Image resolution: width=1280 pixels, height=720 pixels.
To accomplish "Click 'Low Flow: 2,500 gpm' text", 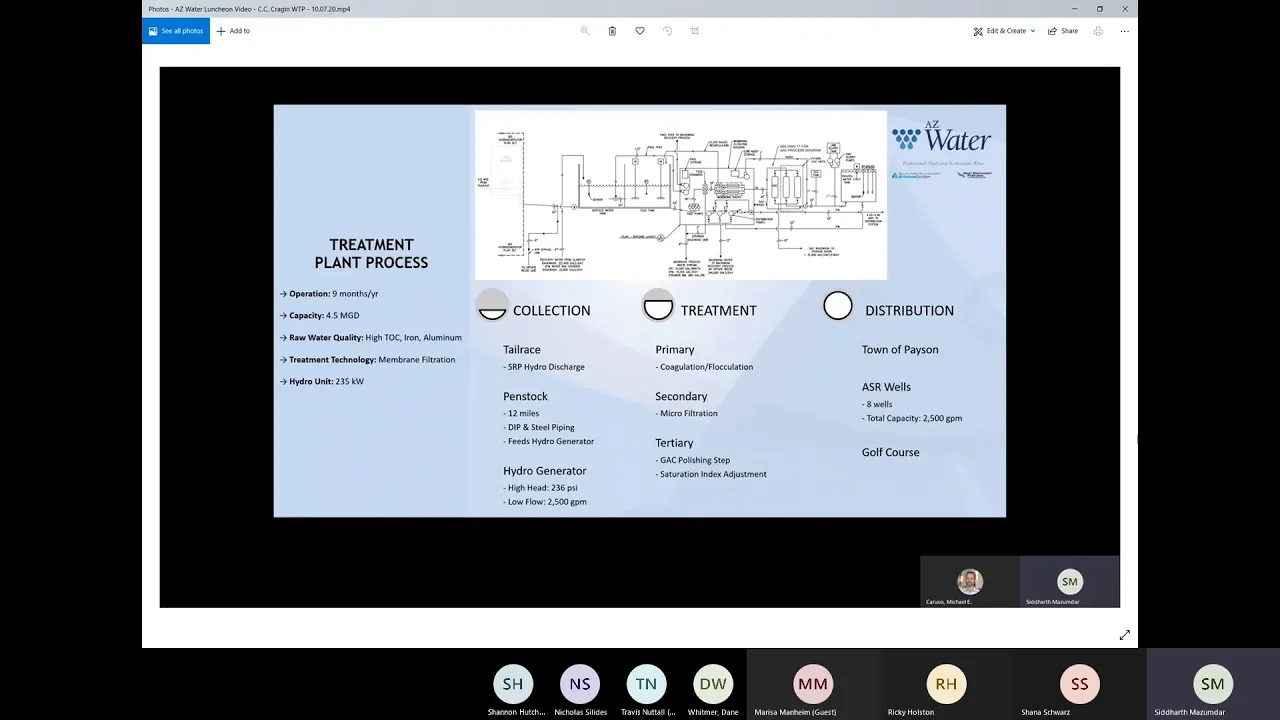I will pos(545,502).
